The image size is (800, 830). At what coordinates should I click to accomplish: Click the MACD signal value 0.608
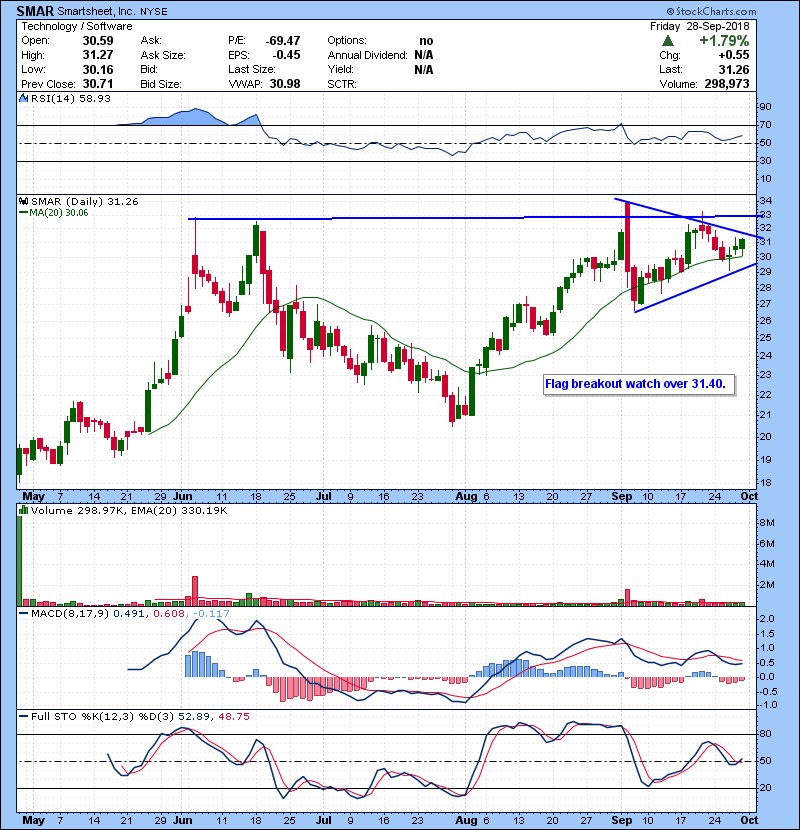169,614
